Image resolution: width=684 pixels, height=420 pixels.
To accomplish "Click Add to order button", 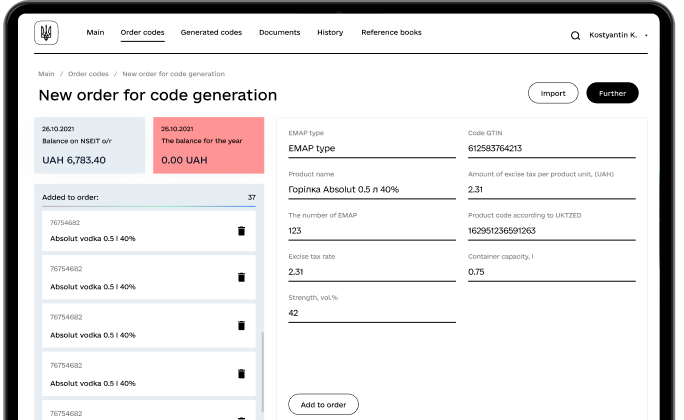I will [x=323, y=404].
